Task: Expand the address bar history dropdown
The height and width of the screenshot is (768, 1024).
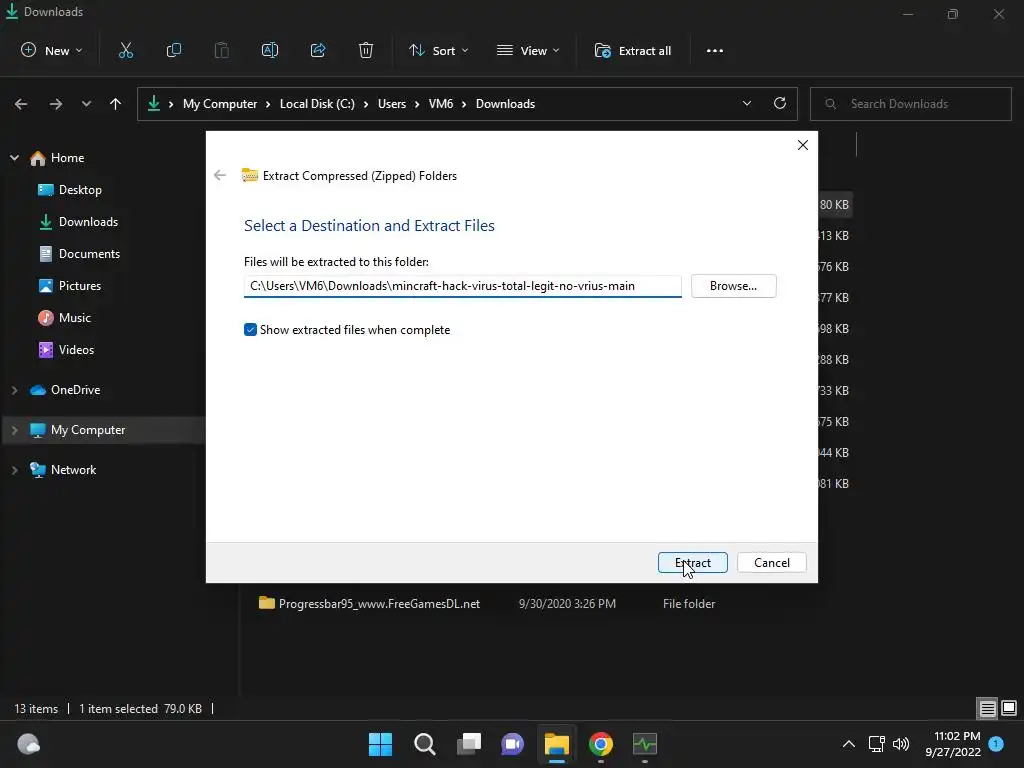Action: [746, 103]
